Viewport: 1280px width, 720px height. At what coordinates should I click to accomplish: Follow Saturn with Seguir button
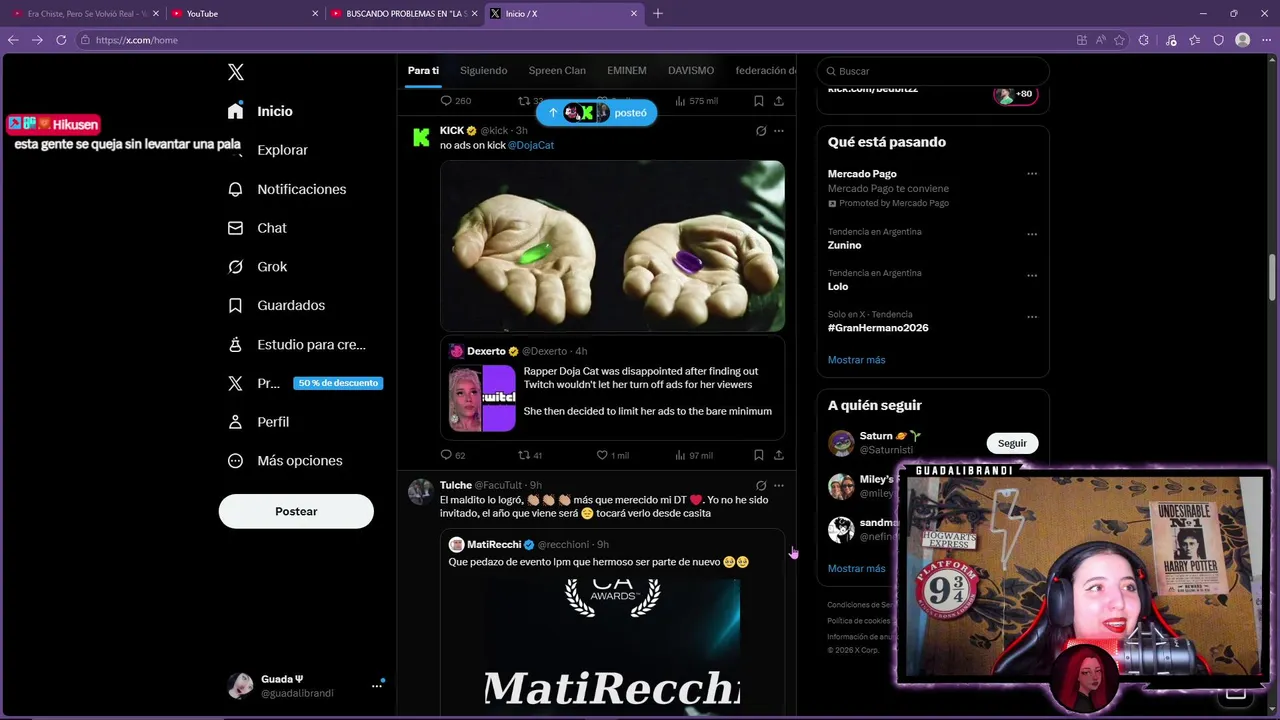click(1012, 443)
